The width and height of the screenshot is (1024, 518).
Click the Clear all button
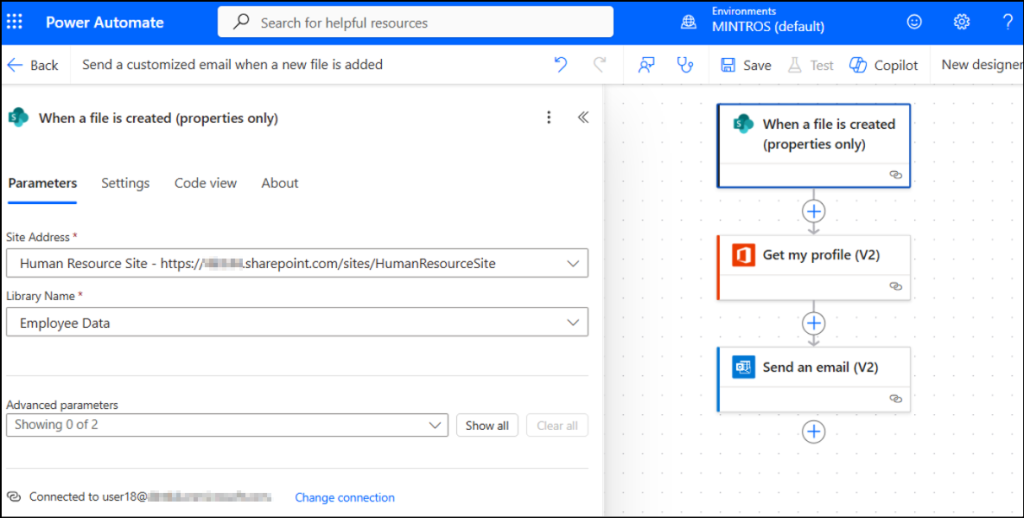[x=557, y=425]
